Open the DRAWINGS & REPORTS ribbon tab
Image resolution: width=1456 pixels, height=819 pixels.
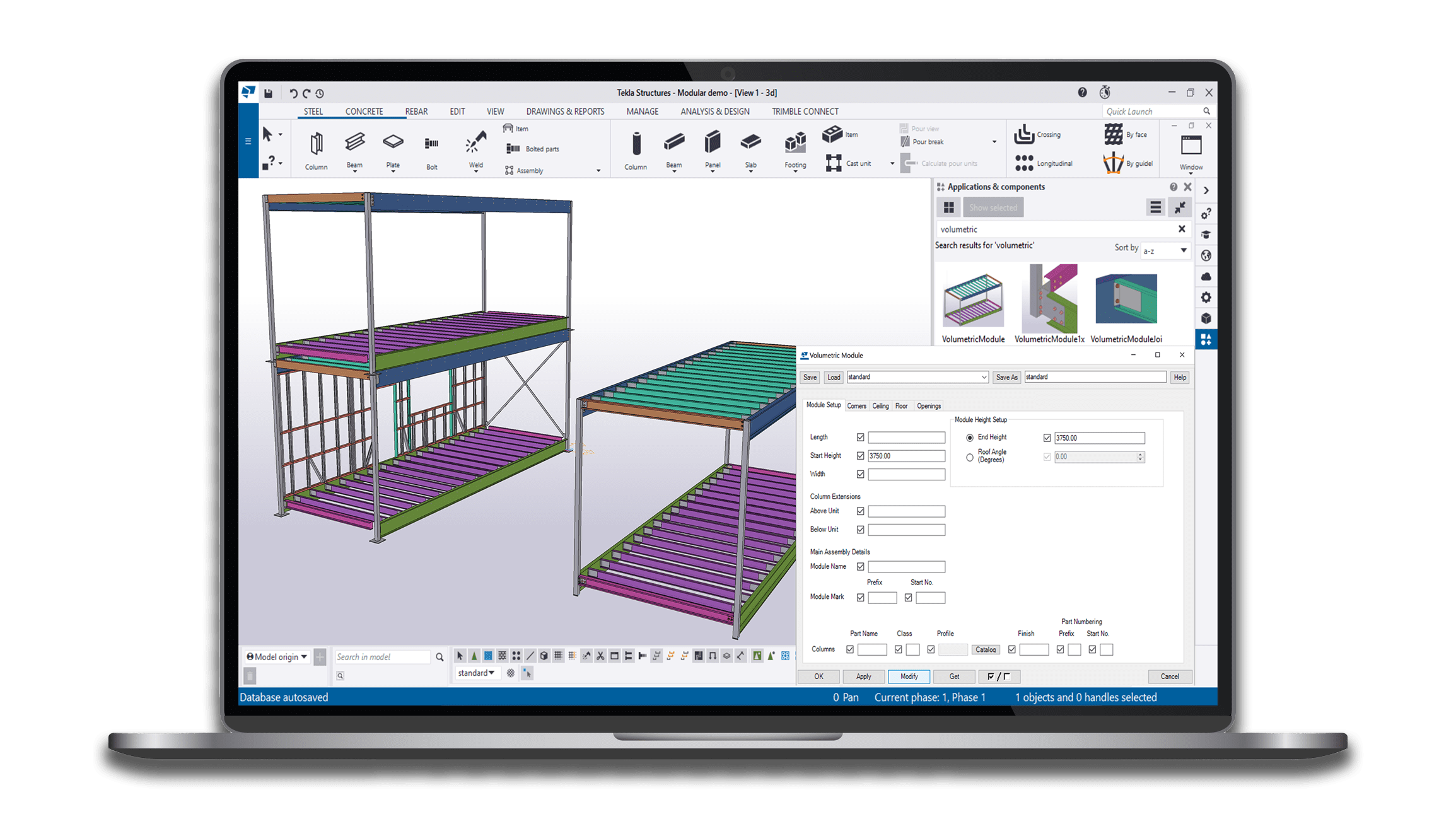point(565,112)
